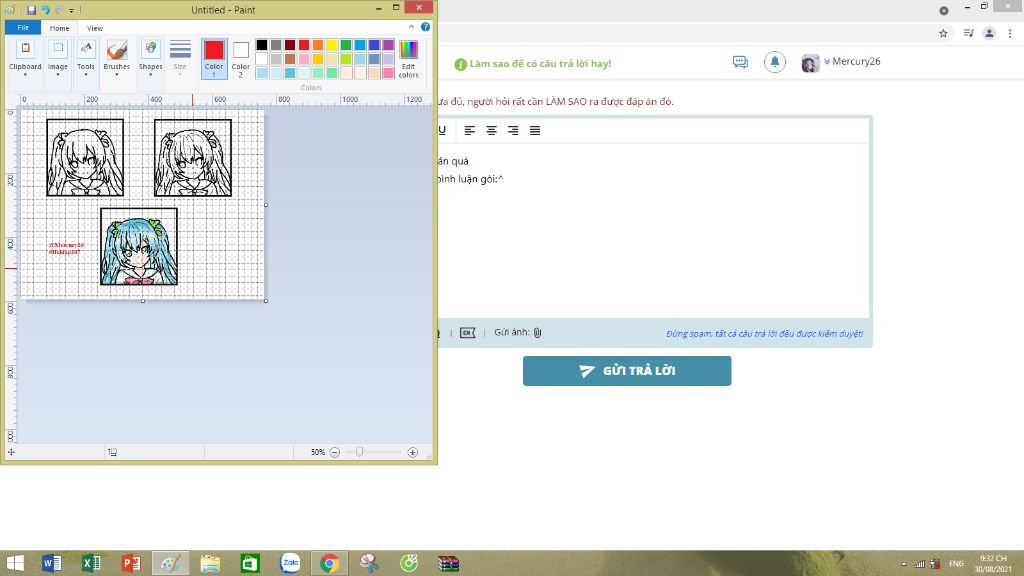The image size is (1024, 576).
Task: Open Chrome media control icon
Action: click(x=968, y=33)
